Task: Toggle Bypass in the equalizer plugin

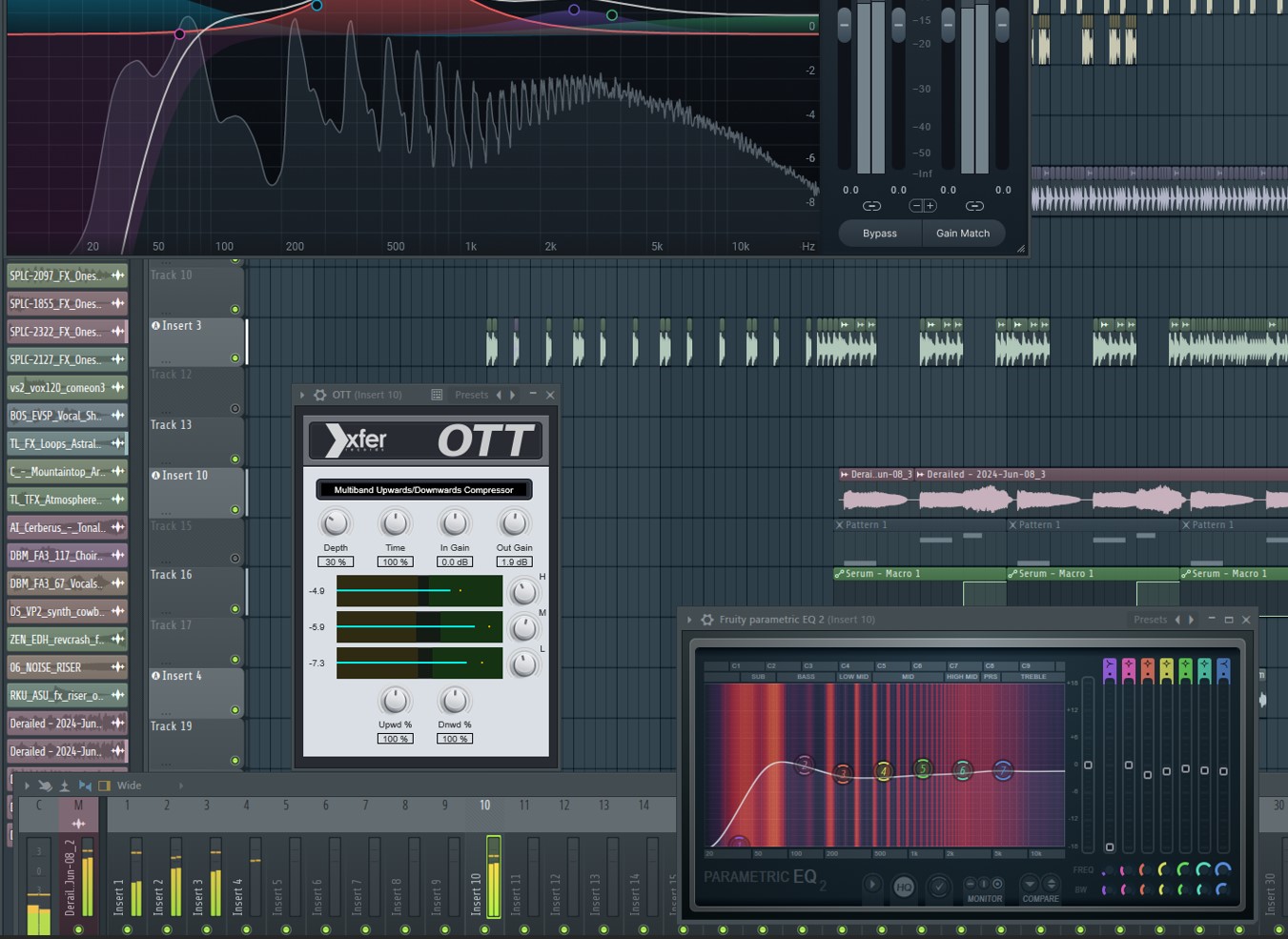Action: tap(880, 234)
